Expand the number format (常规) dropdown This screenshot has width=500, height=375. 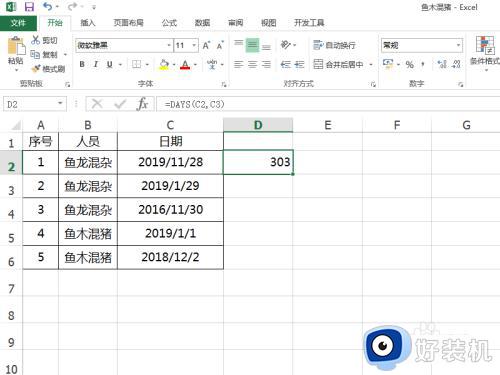point(458,45)
